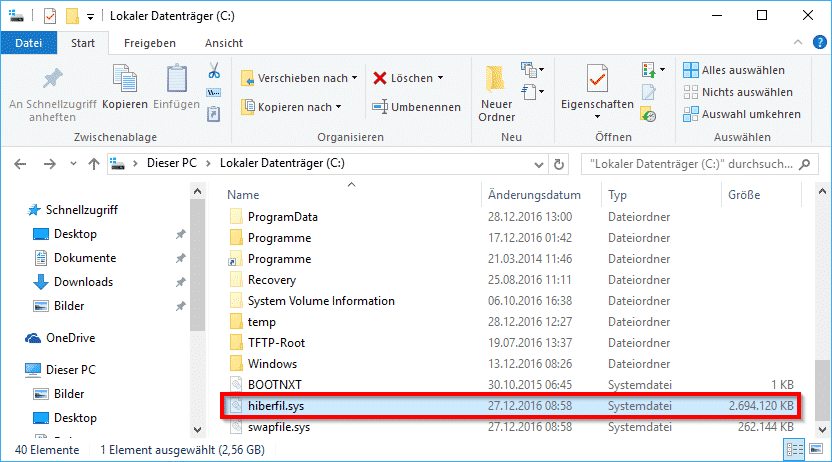The image size is (832, 462).
Task: Click the Neuer Ordner folder icon
Action: pyautogui.click(x=495, y=79)
